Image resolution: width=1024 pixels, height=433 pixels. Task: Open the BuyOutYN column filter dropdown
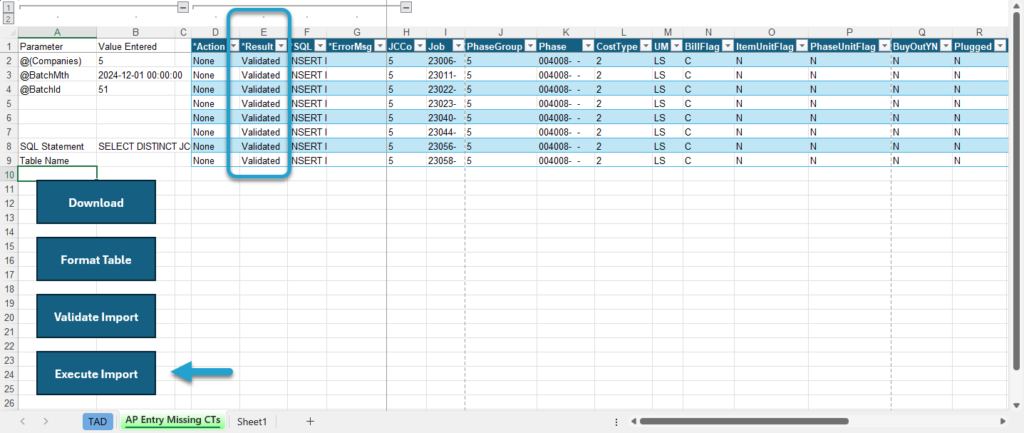pyautogui.click(x=945, y=46)
